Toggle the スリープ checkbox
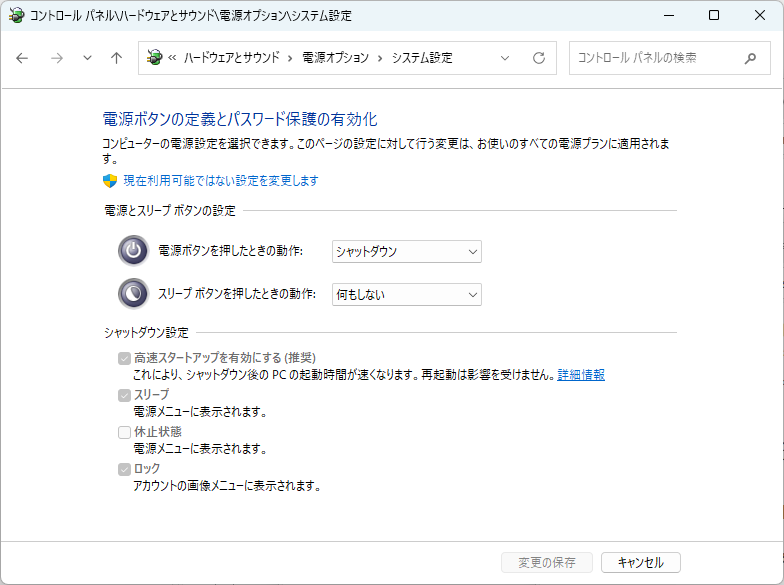The width and height of the screenshot is (784, 585). [124, 395]
